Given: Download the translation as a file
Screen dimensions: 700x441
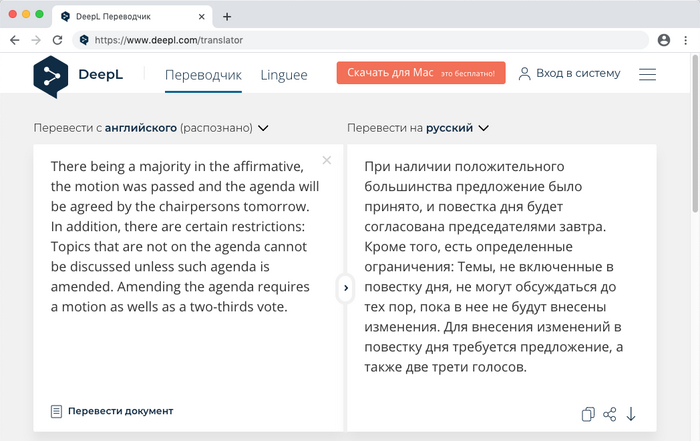Looking at the screenshot, I should pos(632,414).
